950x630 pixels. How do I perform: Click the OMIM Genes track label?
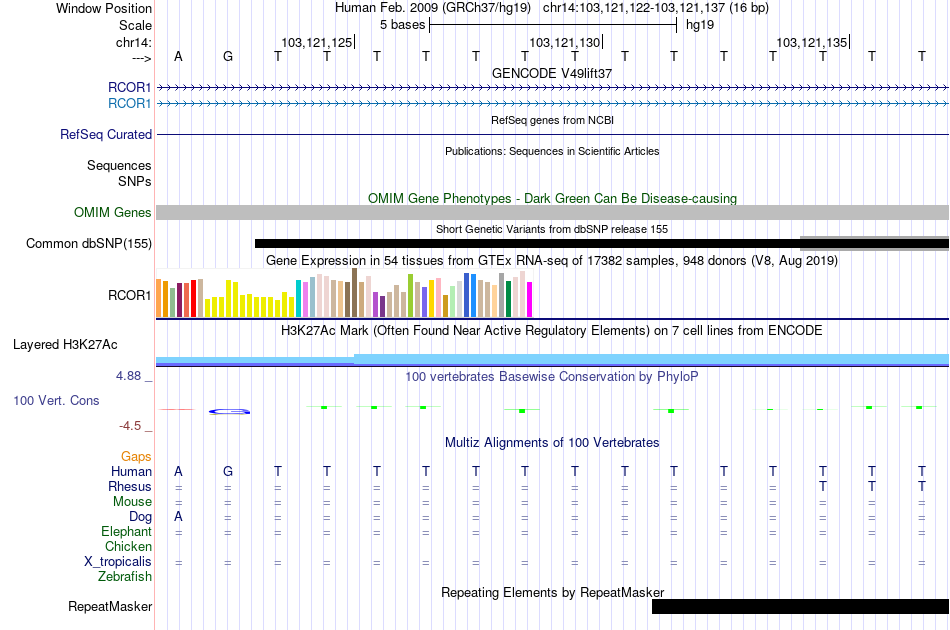pos(112,213)
